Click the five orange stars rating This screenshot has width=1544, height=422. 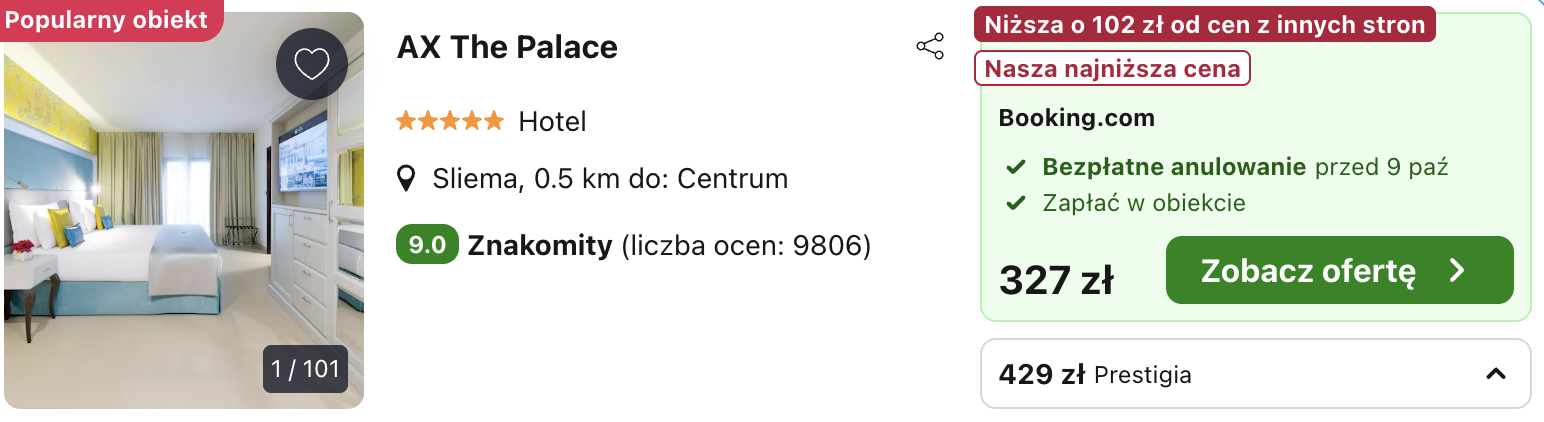(x=450, y=122)
